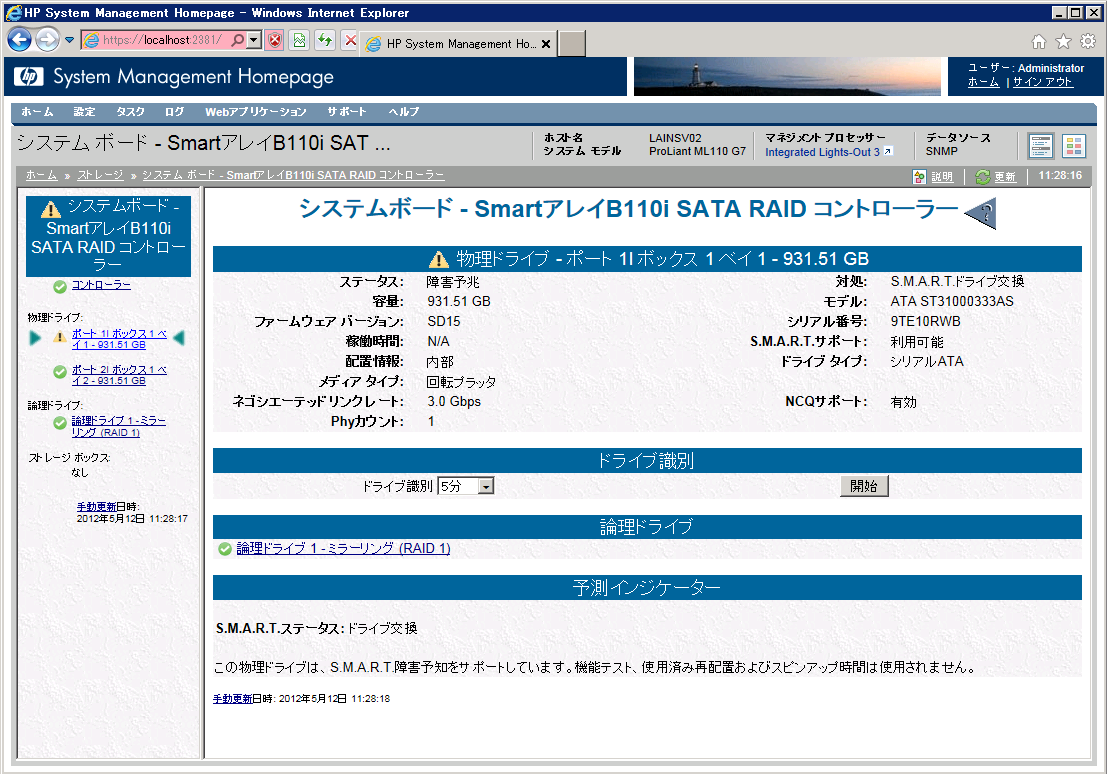Open the Webアプリケーション menu
This screenshot has height=774, width=1107.
(x=256, y=112)
